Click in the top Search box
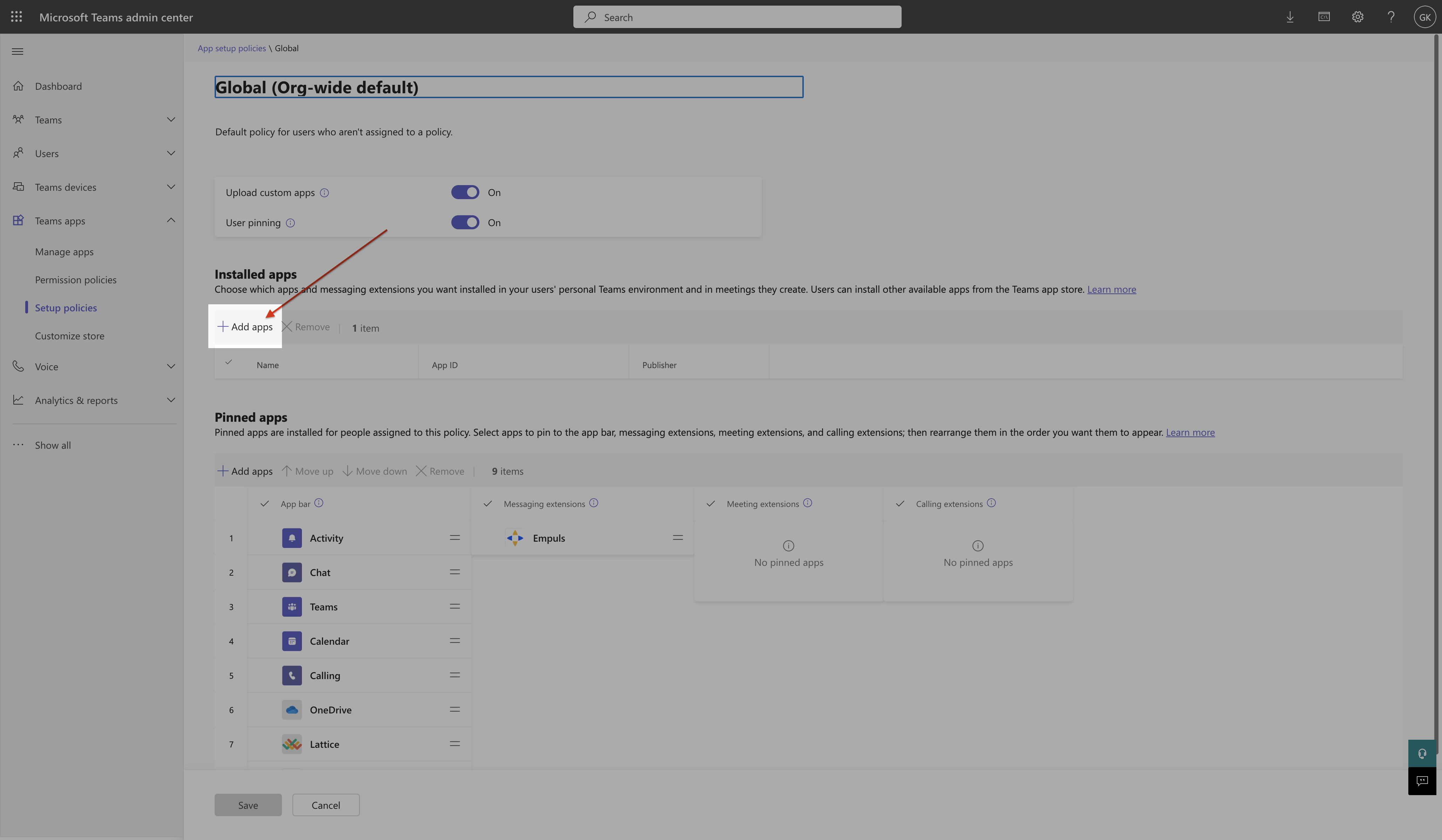 click(x=737, y=17)
